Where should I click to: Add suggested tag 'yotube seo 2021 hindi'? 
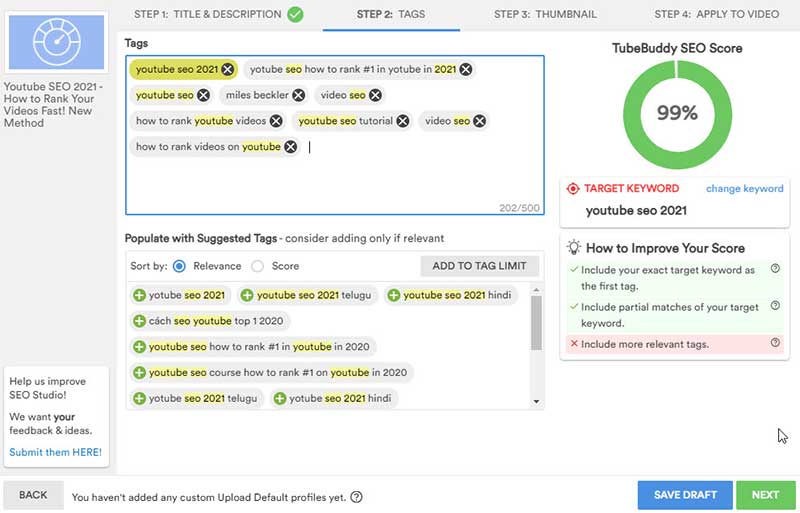click(x=280, y=398)
